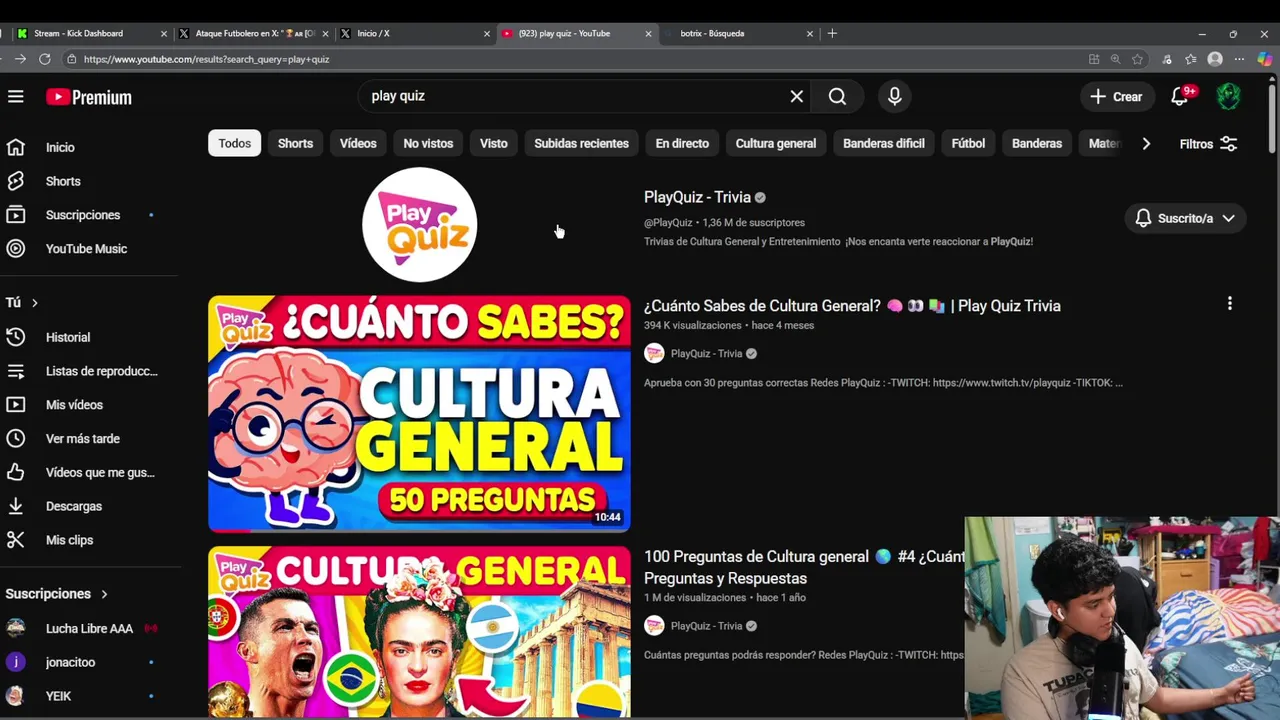1280x720 pixels.
Task: Close the play quiz - YouTube tab
Action: (x=648, y=33)
